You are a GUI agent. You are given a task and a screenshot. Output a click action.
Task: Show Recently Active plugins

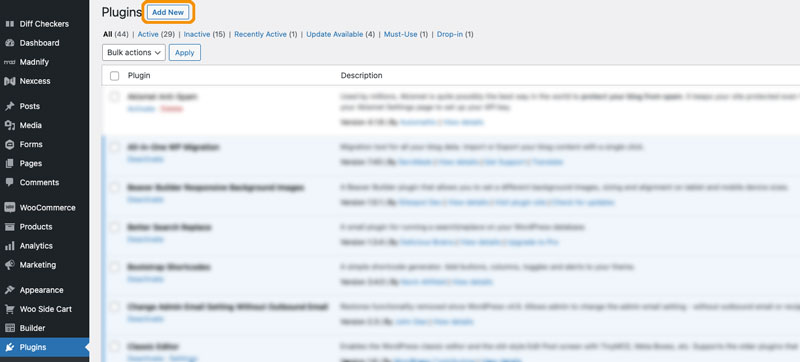tap(261, 34)
